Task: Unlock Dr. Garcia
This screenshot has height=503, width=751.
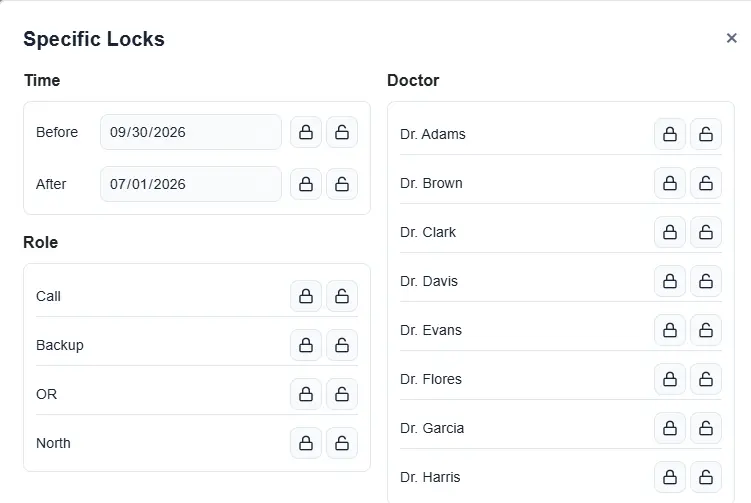Action: 706,428
